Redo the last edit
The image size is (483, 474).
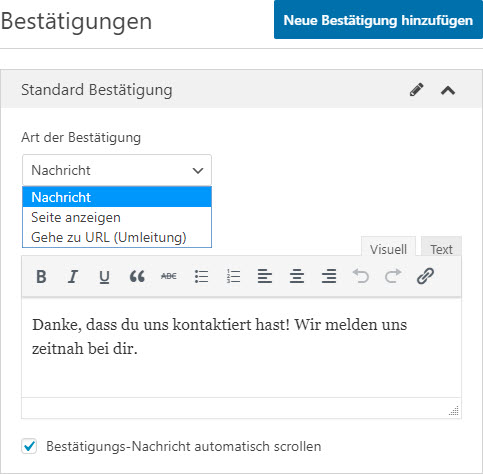pos(393,276)
